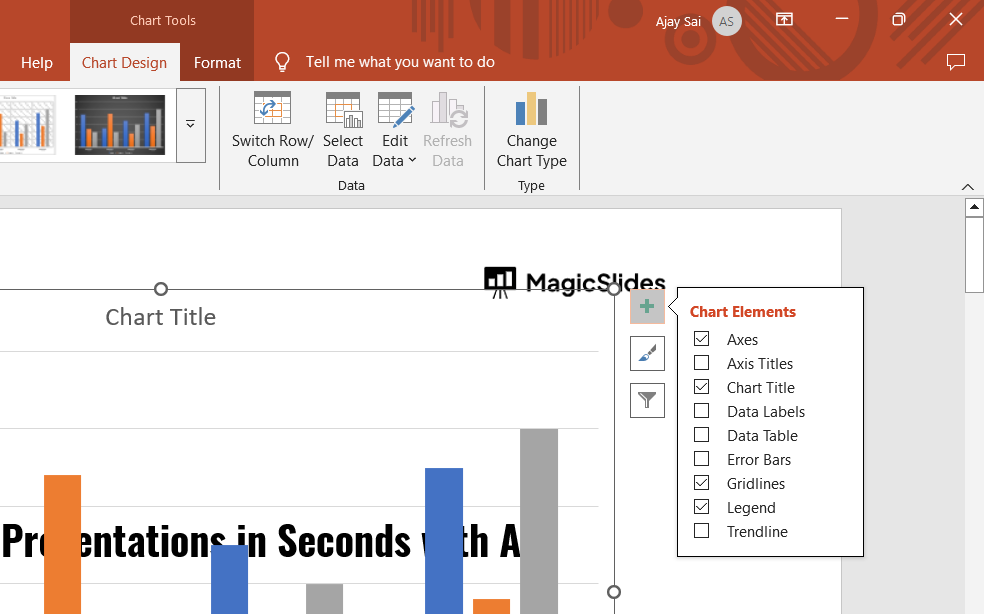Enable the Data Table checkbox
This screenshot has width=984, height=614.
pos(702,434)
